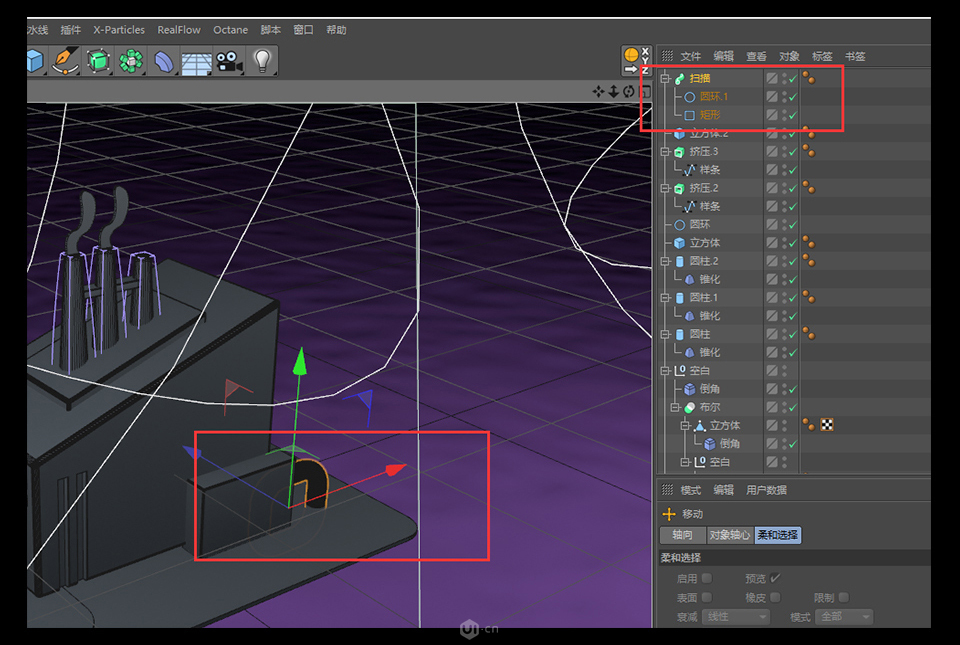Screen dimensions: 960x645
Task: Click the Sweep (扫描) object icon in Object Manager
Action: click(x=678, y=78)
